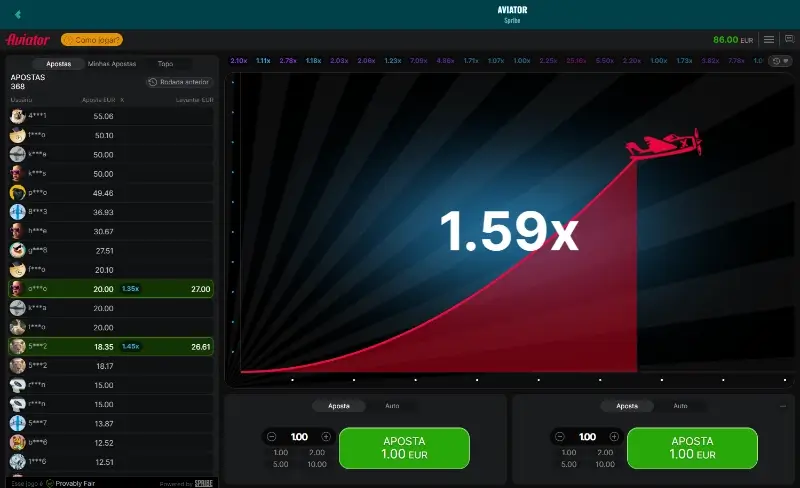Click avatar of player betting 12.52
Screen dimensions: 800x488
click(x=18, y=443)
